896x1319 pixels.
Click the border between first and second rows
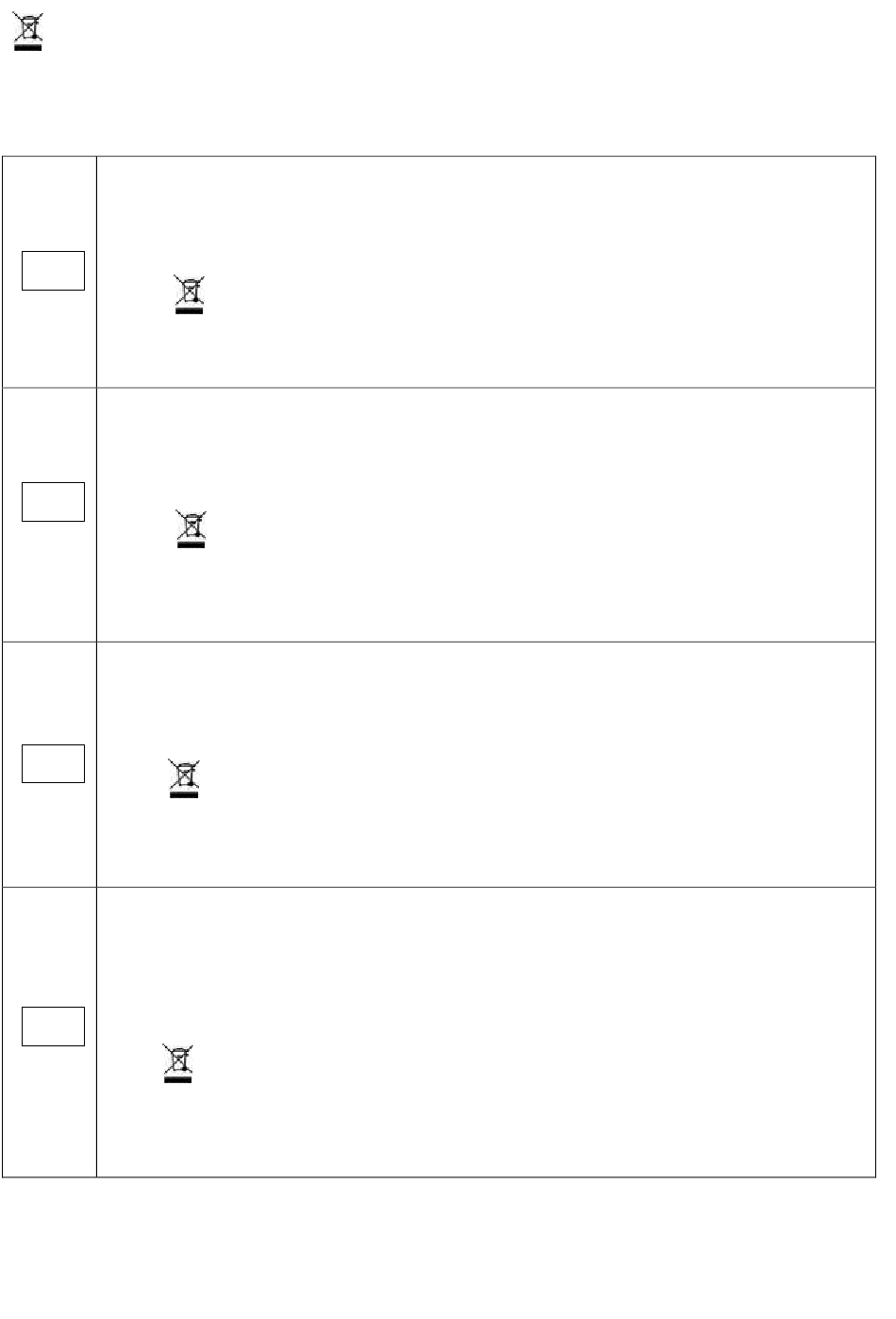coord(439,387)
